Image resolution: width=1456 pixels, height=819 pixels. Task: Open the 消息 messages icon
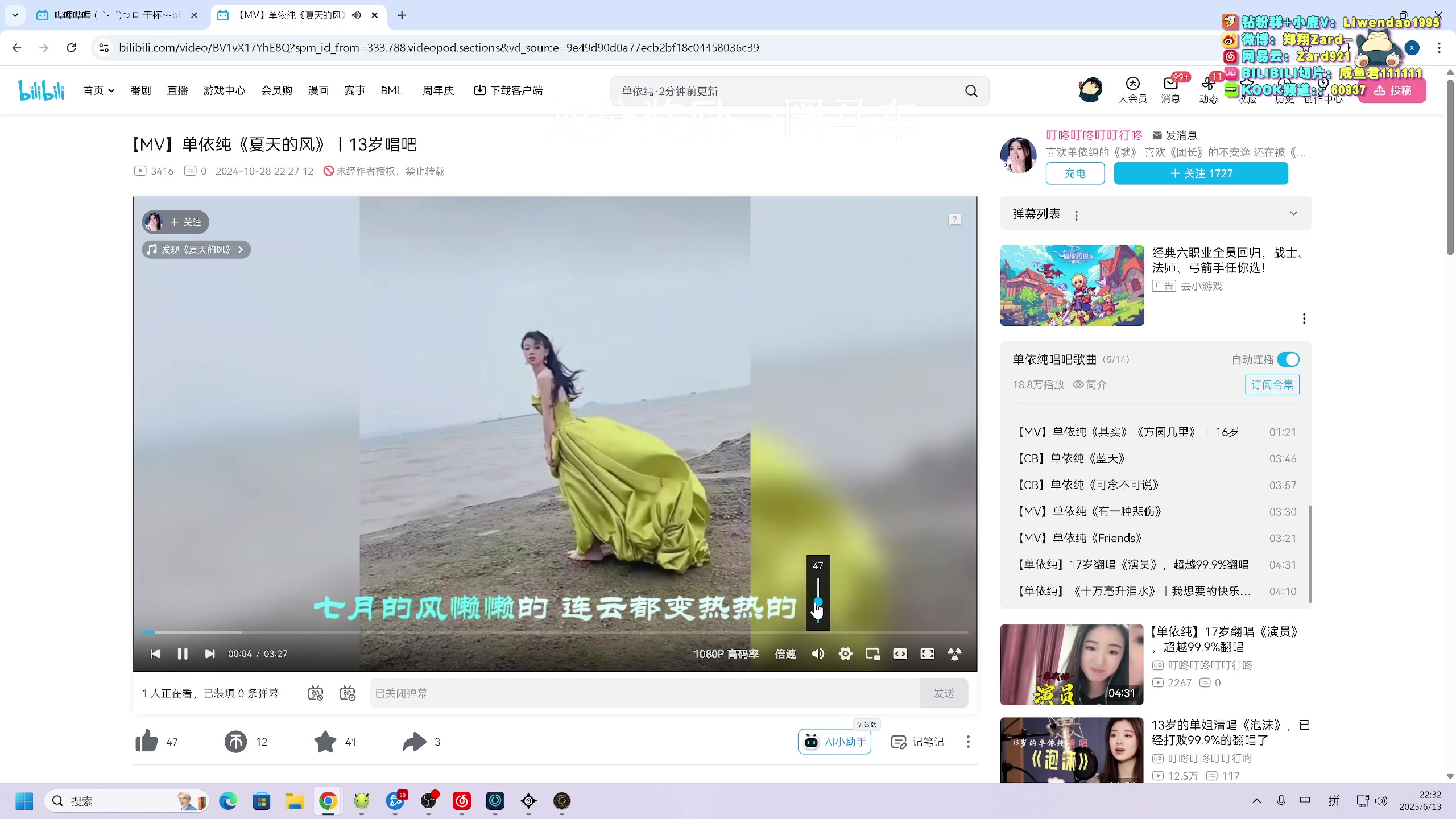tap(1170, 90)
